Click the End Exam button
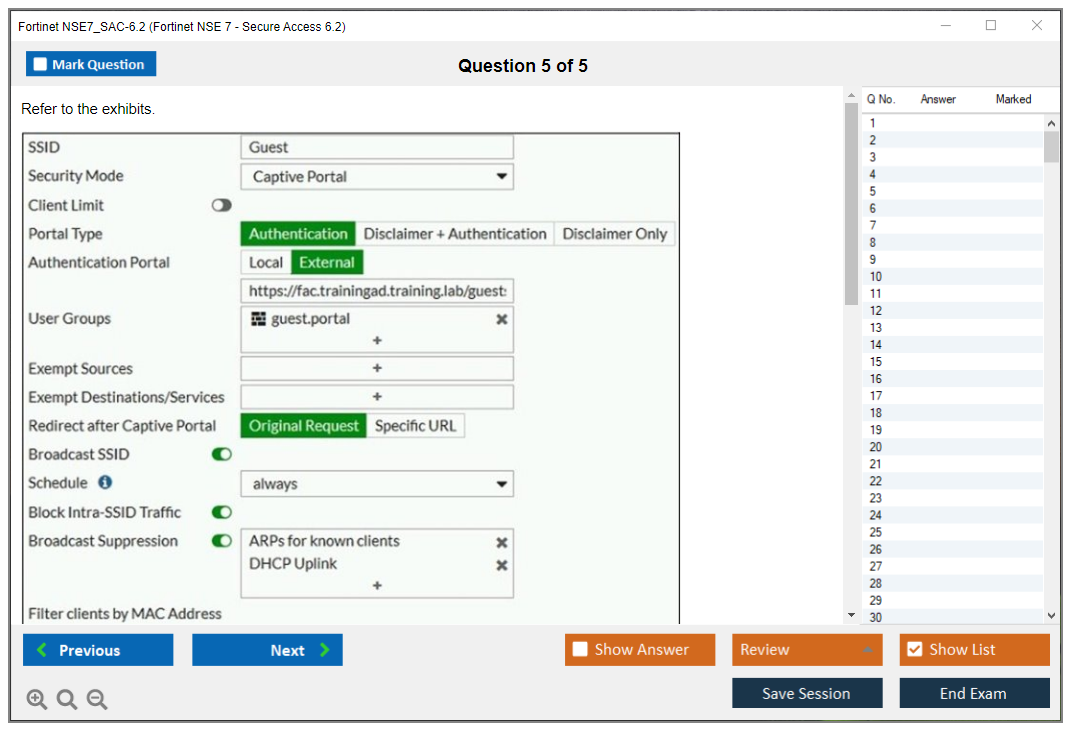The height and width of the screenshot is (735, 1075). pyautogui.click(x=973, y=693)
